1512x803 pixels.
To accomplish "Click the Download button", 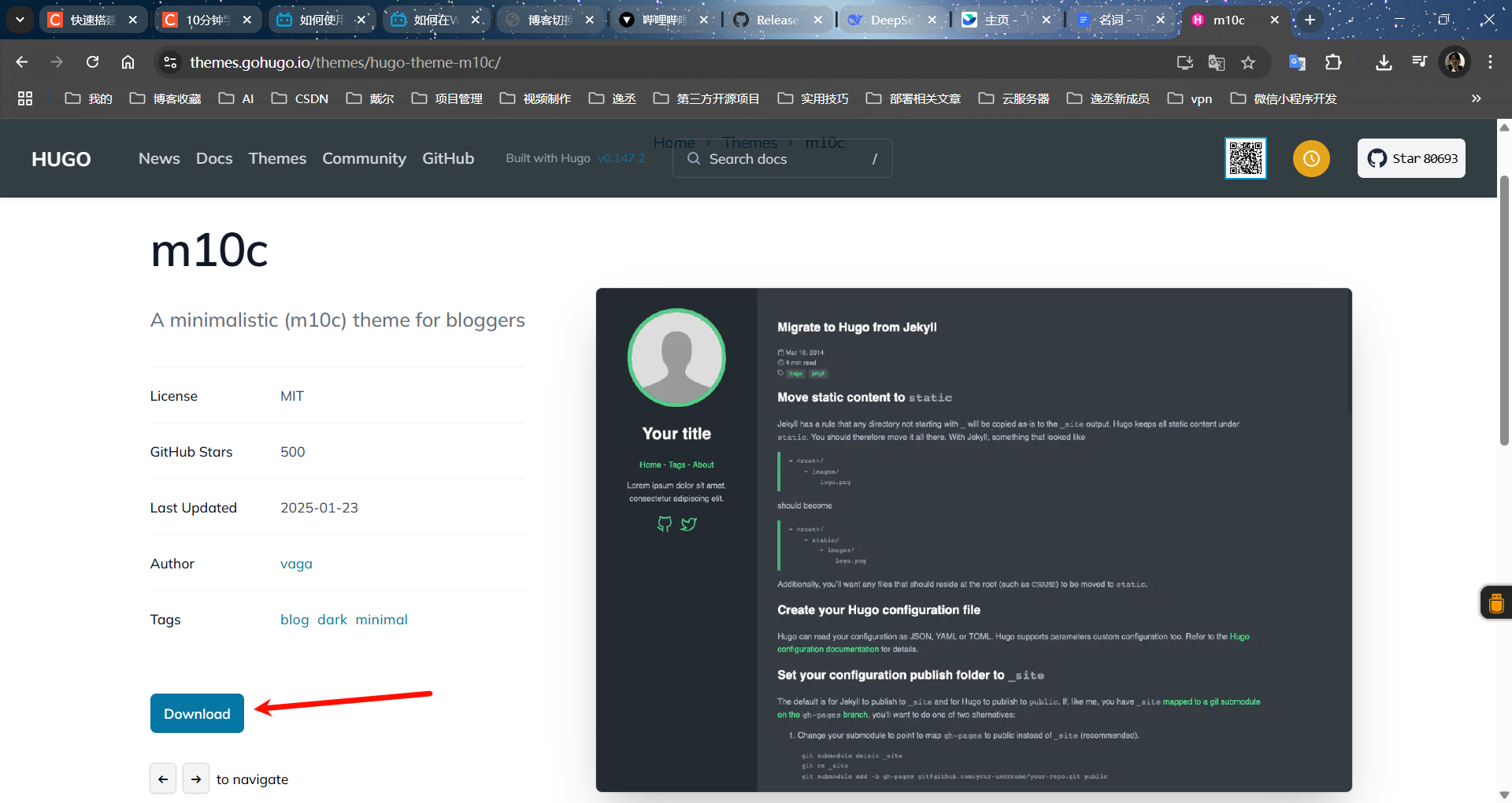I will pyautogui.click(x=197, y=713).
